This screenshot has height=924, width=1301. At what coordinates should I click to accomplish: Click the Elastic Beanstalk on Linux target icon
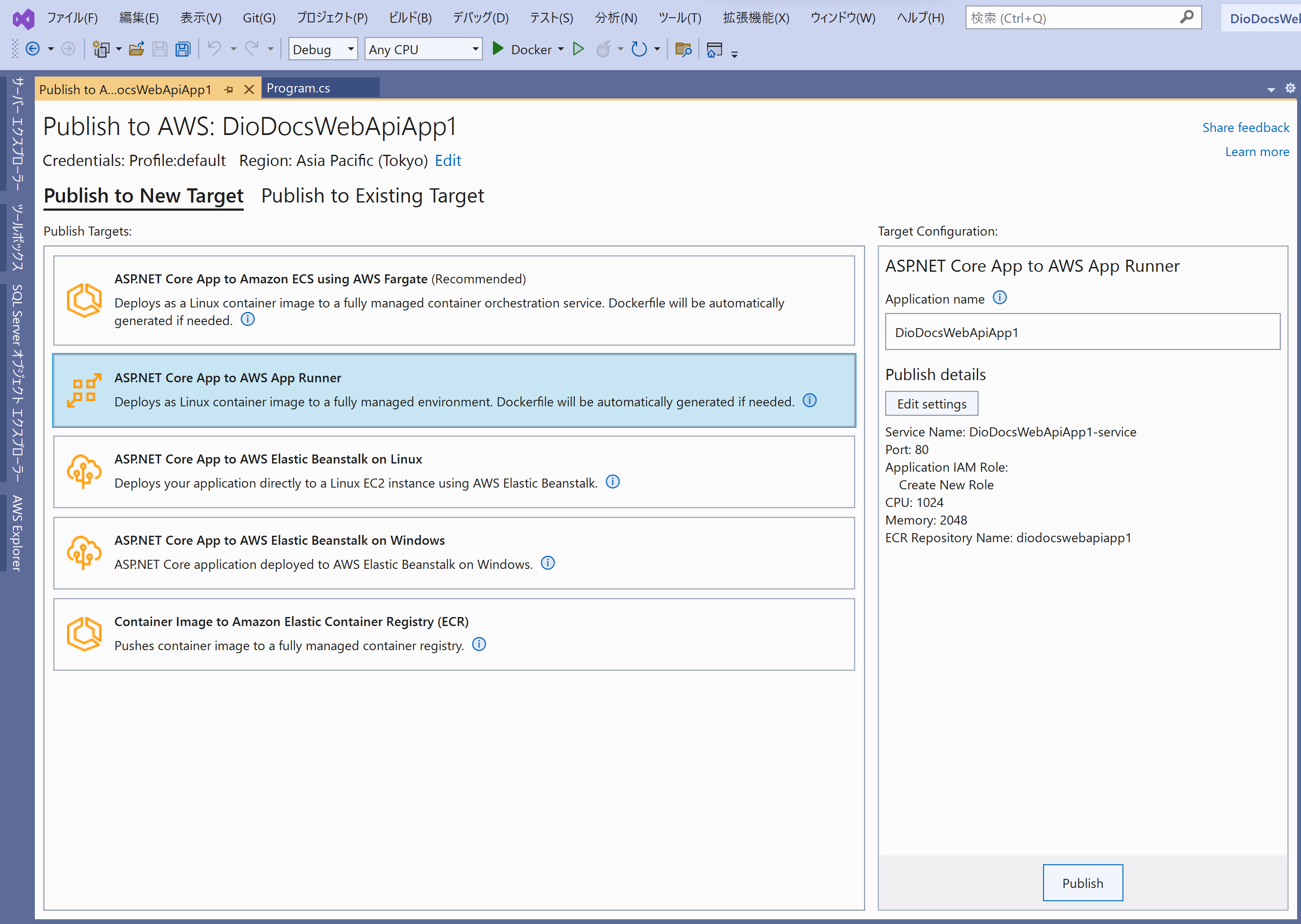84,472
